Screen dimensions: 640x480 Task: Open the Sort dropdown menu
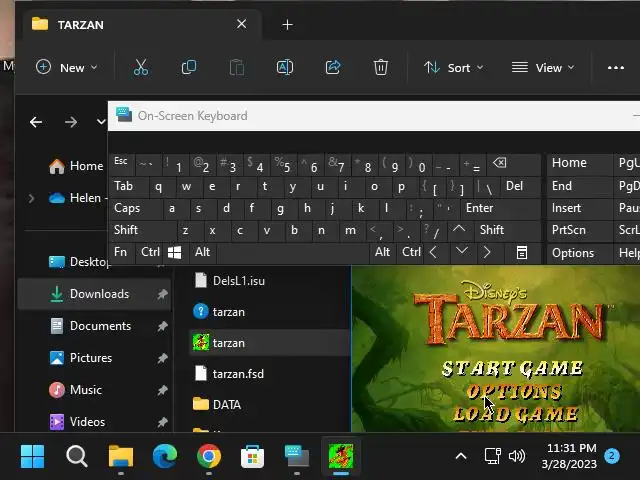tap(453, 67)
